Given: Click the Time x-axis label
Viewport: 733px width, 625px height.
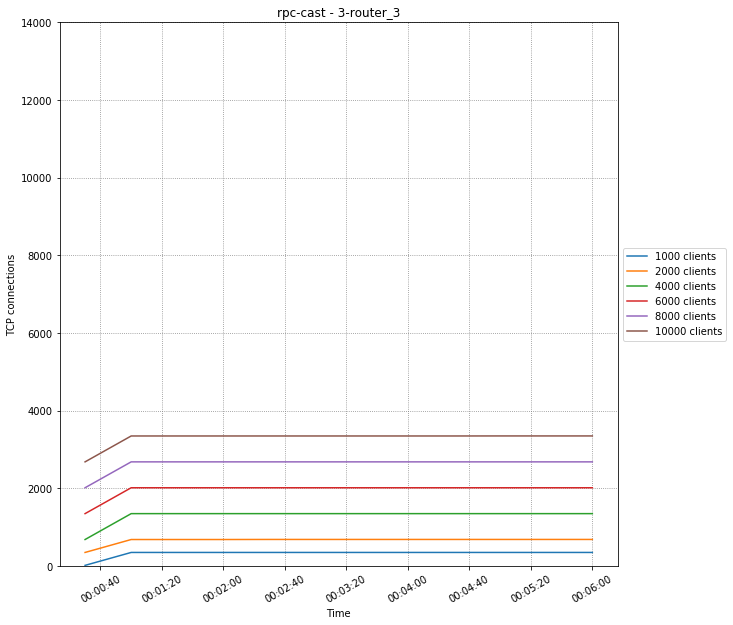Looking at the screenshot, I should [338, 613].
